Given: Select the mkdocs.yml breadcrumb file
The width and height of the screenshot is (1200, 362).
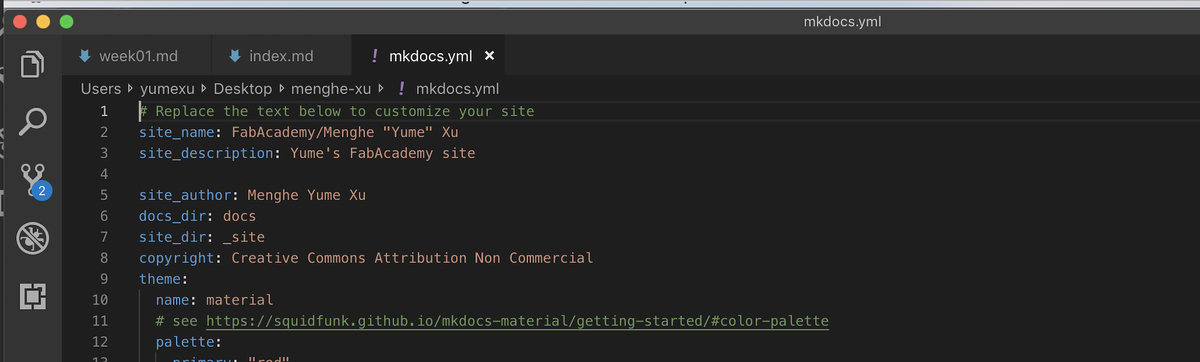Looking at the screenshot, I should (x=456, y=89).
